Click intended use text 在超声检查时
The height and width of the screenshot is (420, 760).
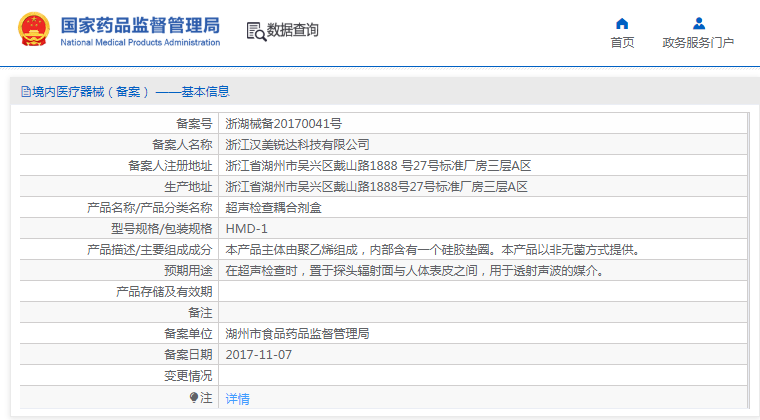pos(416,270)
